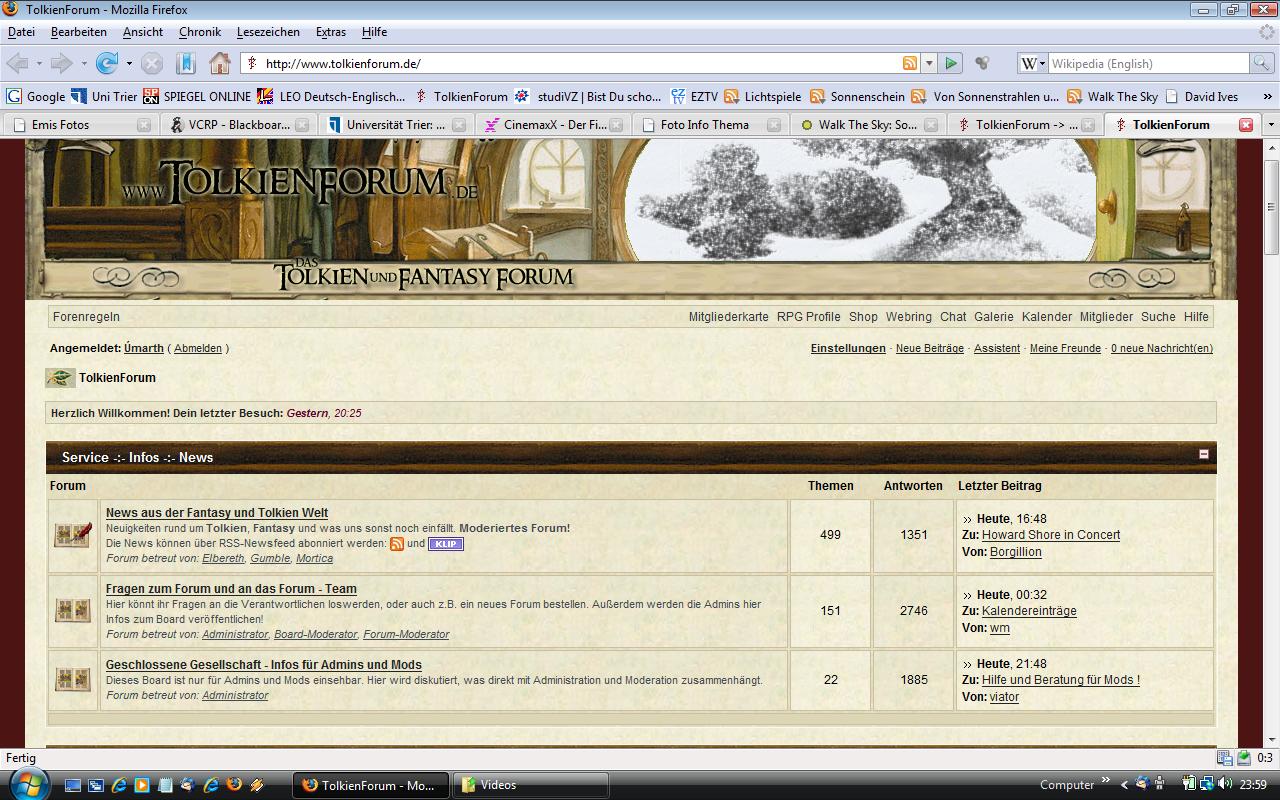The height and width of the screenshot is (800, 1280).
Task: Open the LEO Deutsch-Englisch bookmark
Action: tap(333, 97)
